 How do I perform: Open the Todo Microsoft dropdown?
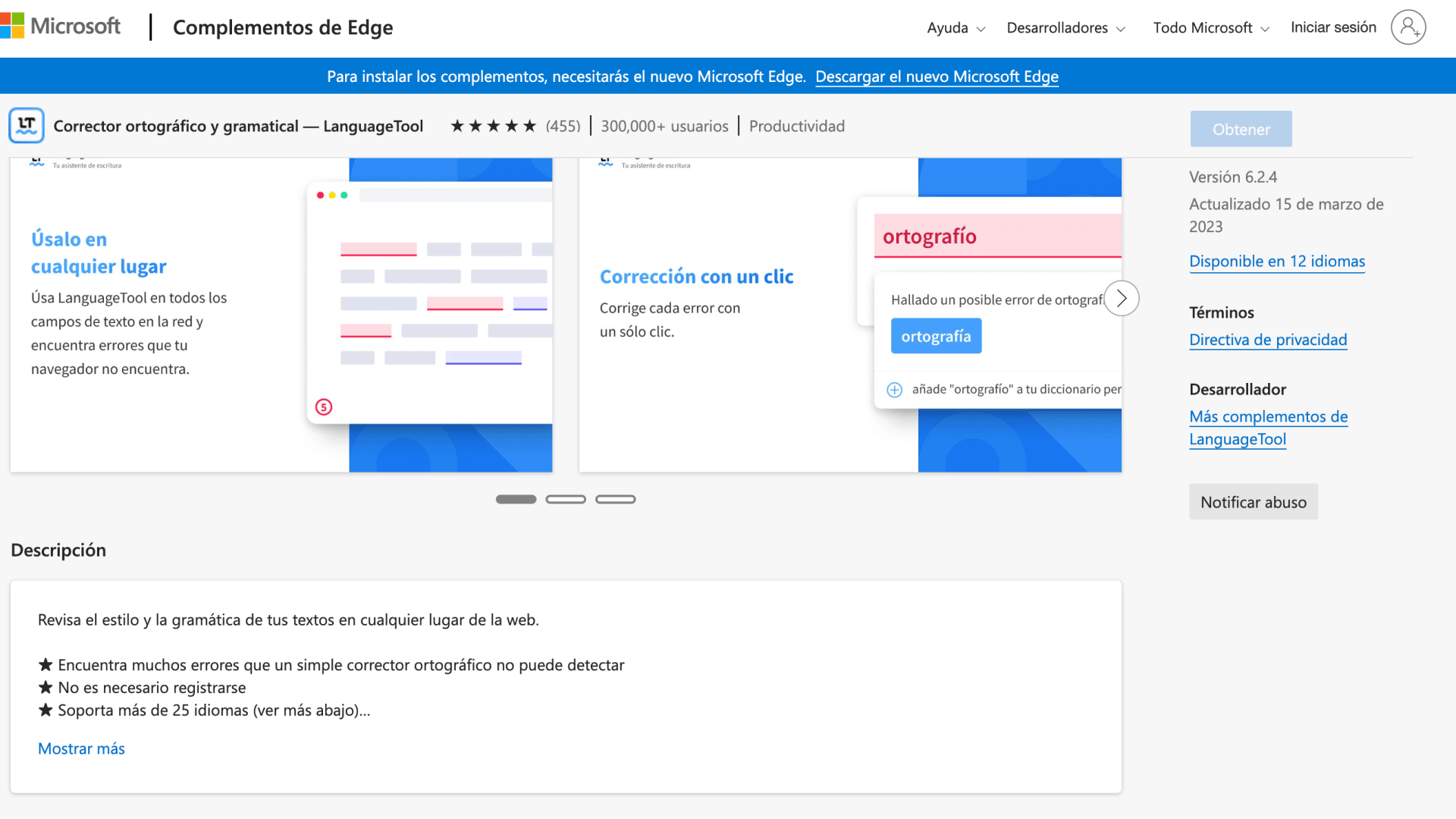pos(1211,28)
